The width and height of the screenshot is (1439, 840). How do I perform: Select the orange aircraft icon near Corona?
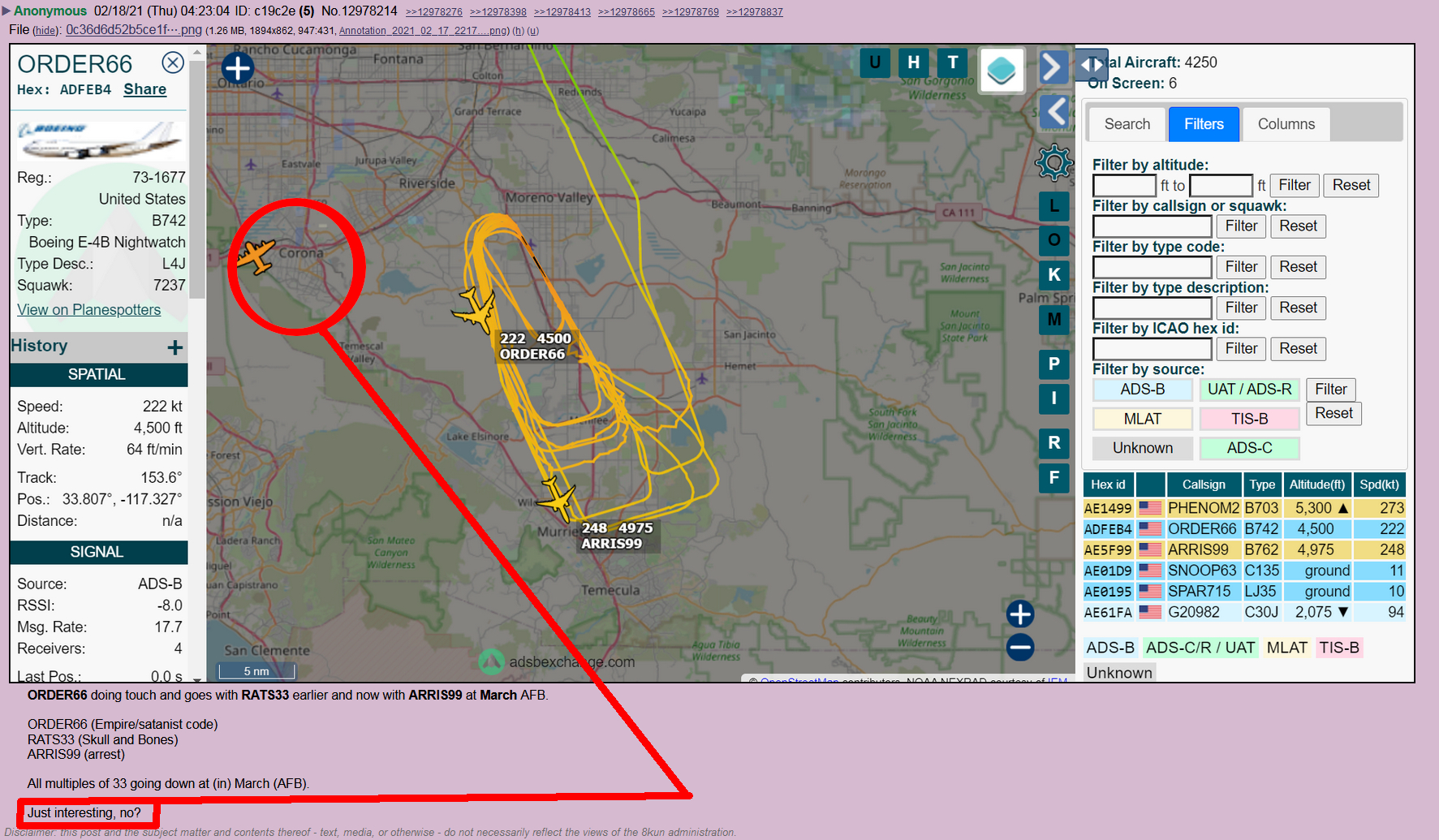pyautogui.click(x=256, y=256)
